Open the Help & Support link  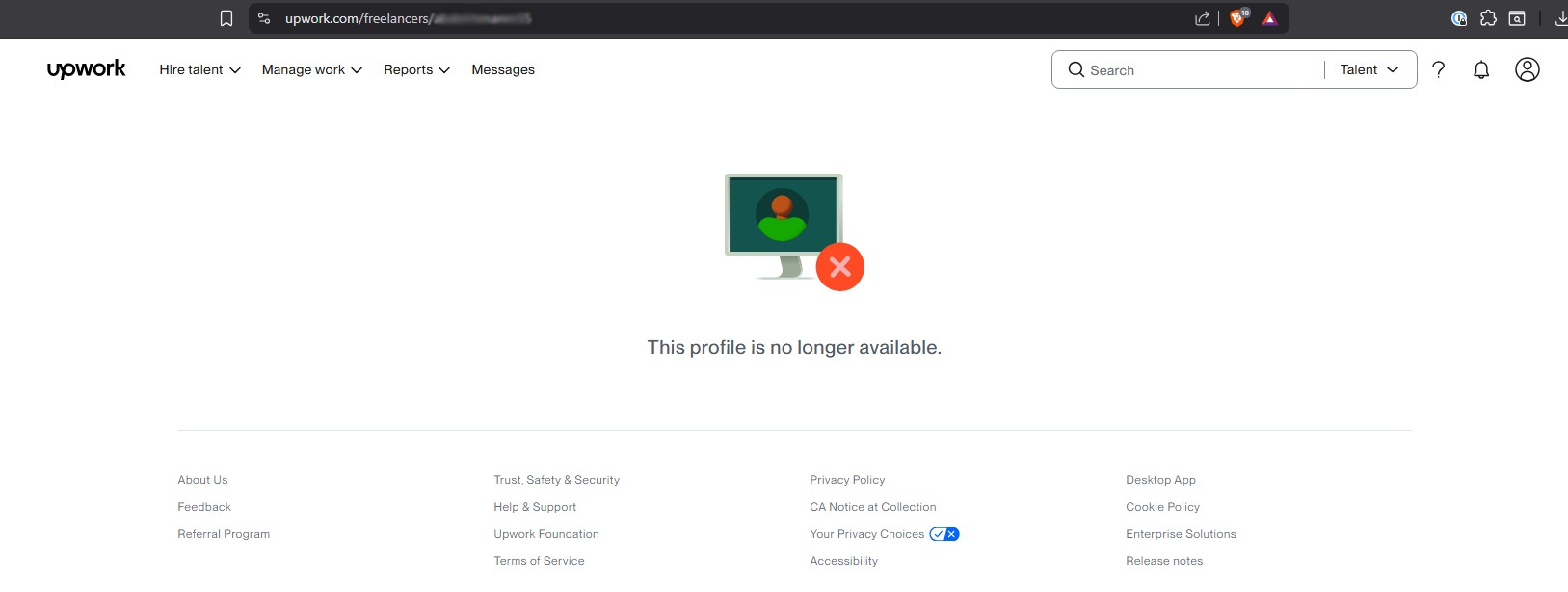(535, 507)
